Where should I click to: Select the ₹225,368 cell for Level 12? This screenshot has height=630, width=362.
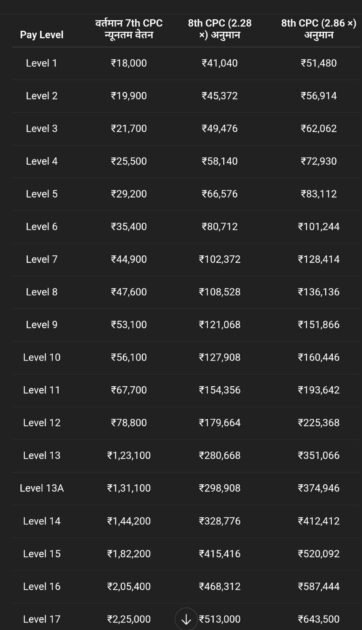click(319, 423)
